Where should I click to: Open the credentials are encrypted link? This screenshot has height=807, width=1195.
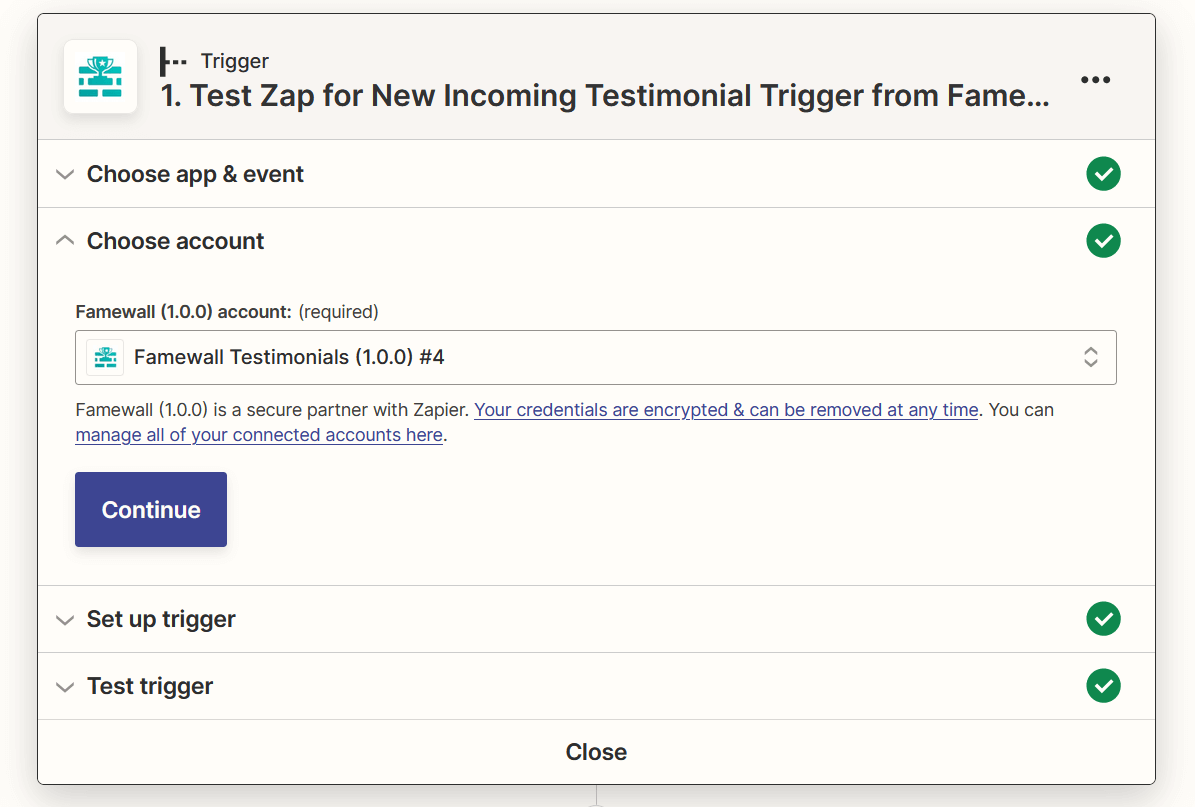[725, 410]
